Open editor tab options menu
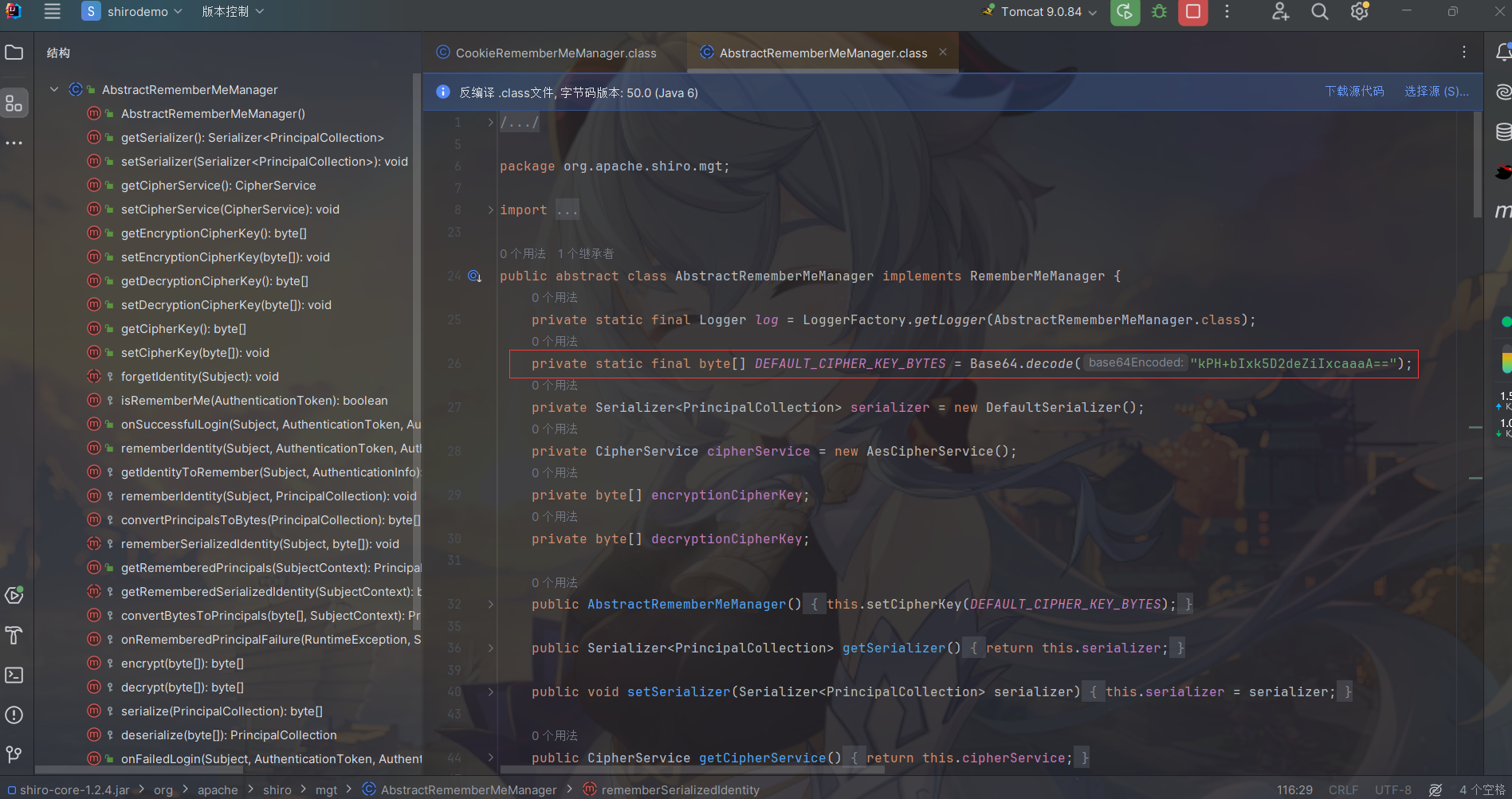 [x=1464, y=53]
